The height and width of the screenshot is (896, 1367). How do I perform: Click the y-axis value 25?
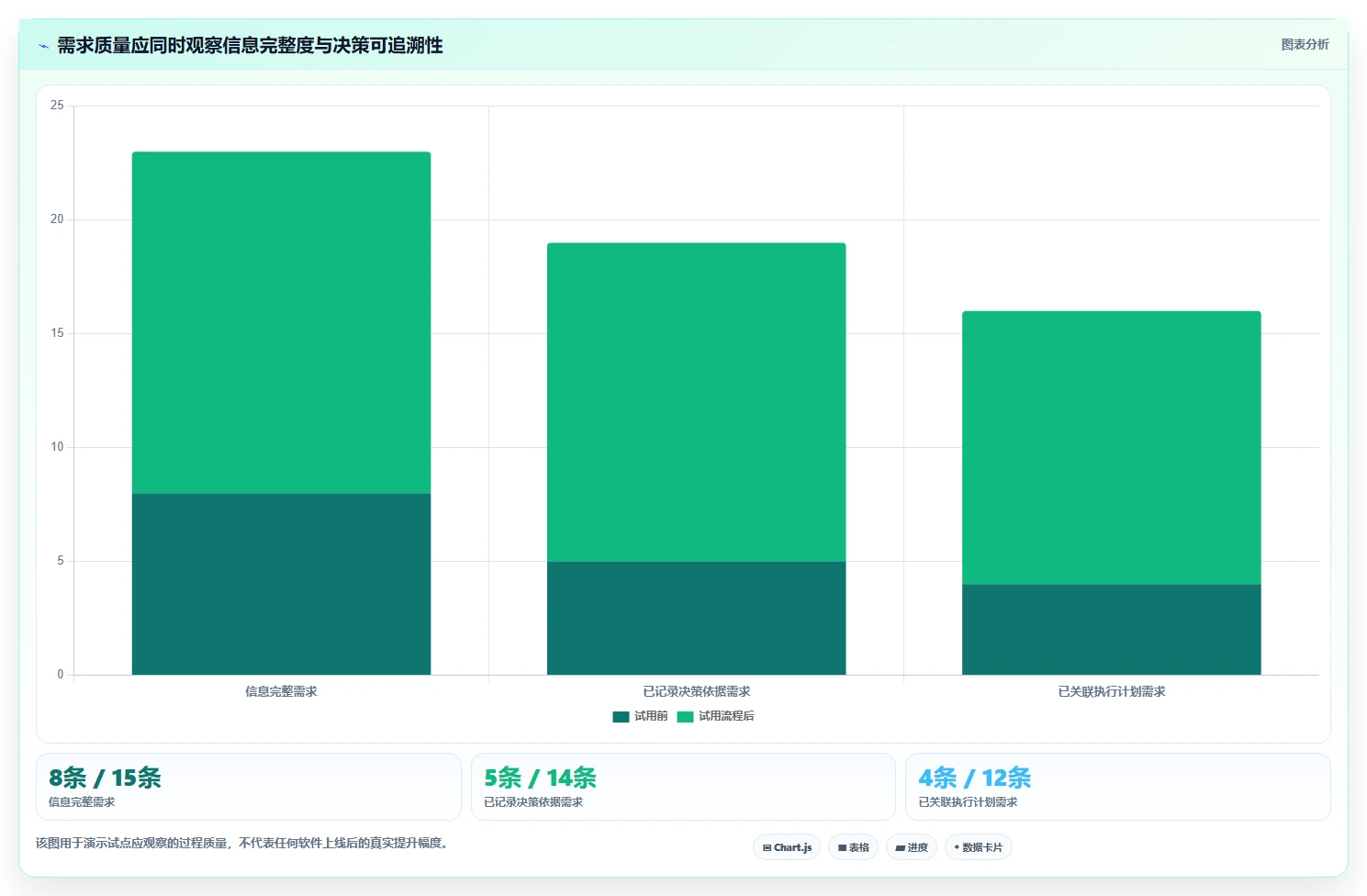click(x=57, y=106)
